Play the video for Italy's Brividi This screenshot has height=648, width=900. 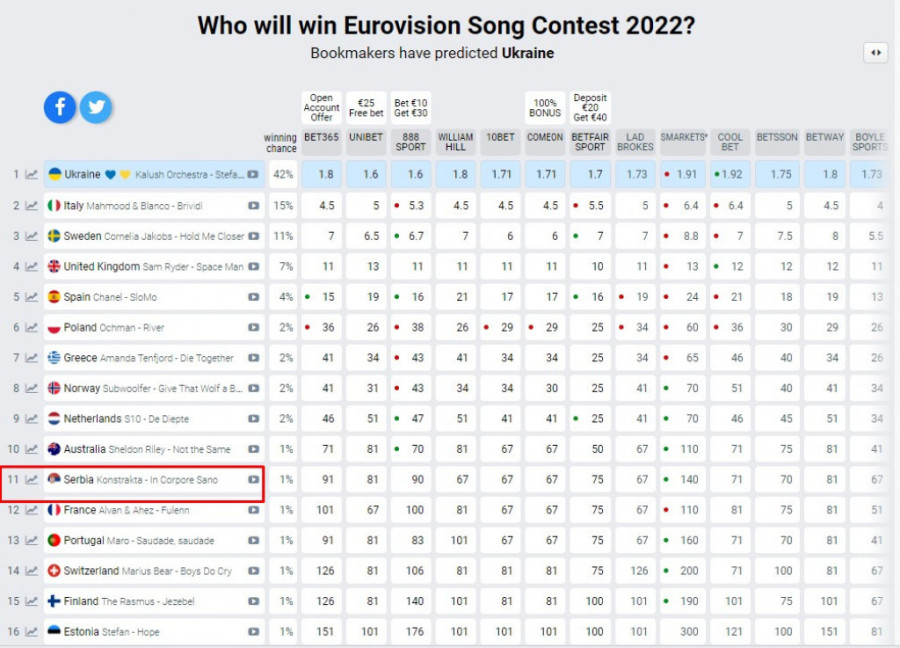[x=253, y=205]
